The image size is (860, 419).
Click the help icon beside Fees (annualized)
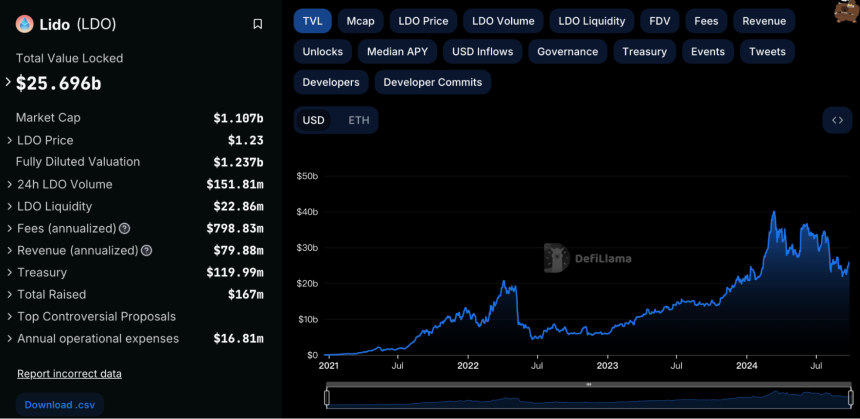[x=125, y=228]
